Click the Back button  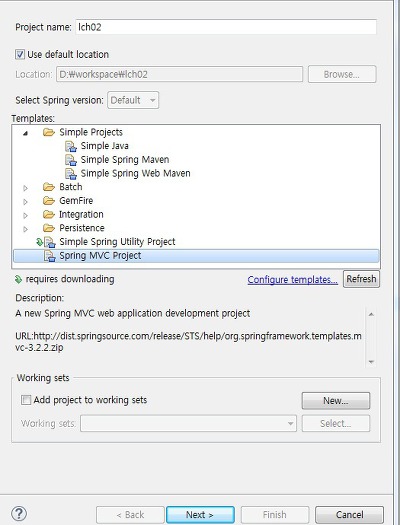click(x=130, y=515)
